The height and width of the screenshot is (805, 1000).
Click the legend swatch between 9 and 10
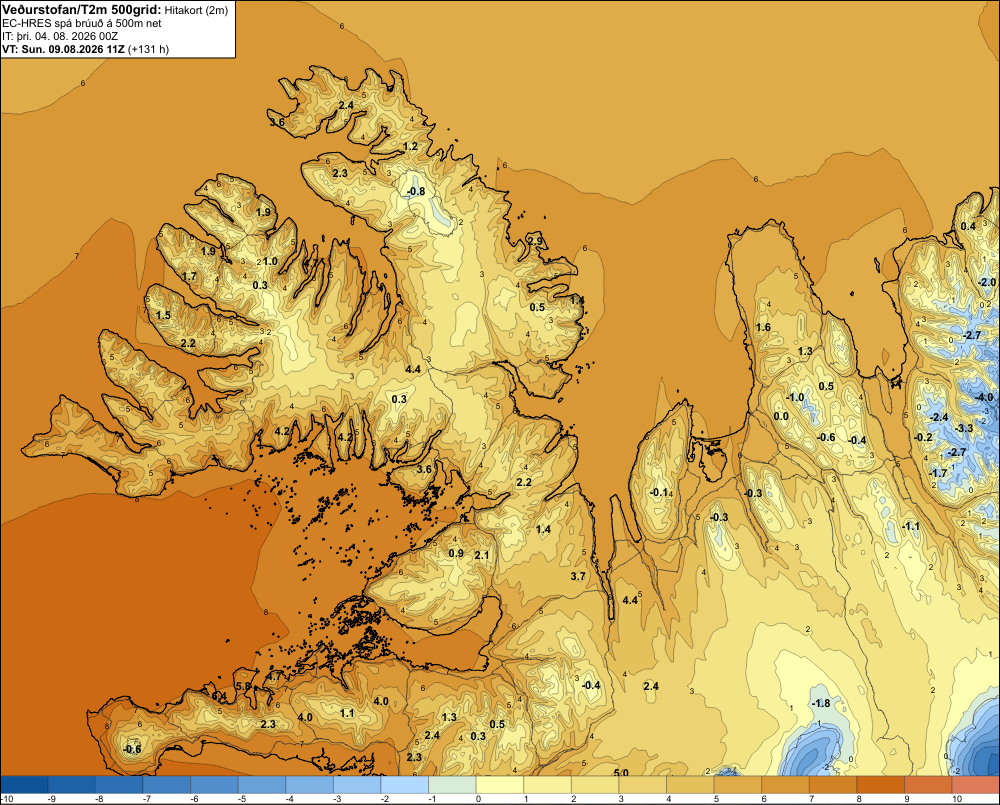[x=929, y=785]
